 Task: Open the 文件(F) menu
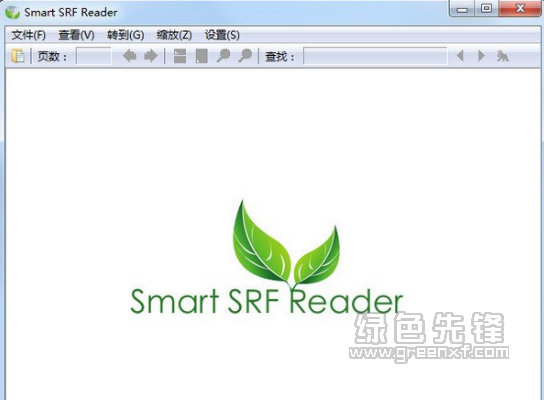click(x=28, y=35)
